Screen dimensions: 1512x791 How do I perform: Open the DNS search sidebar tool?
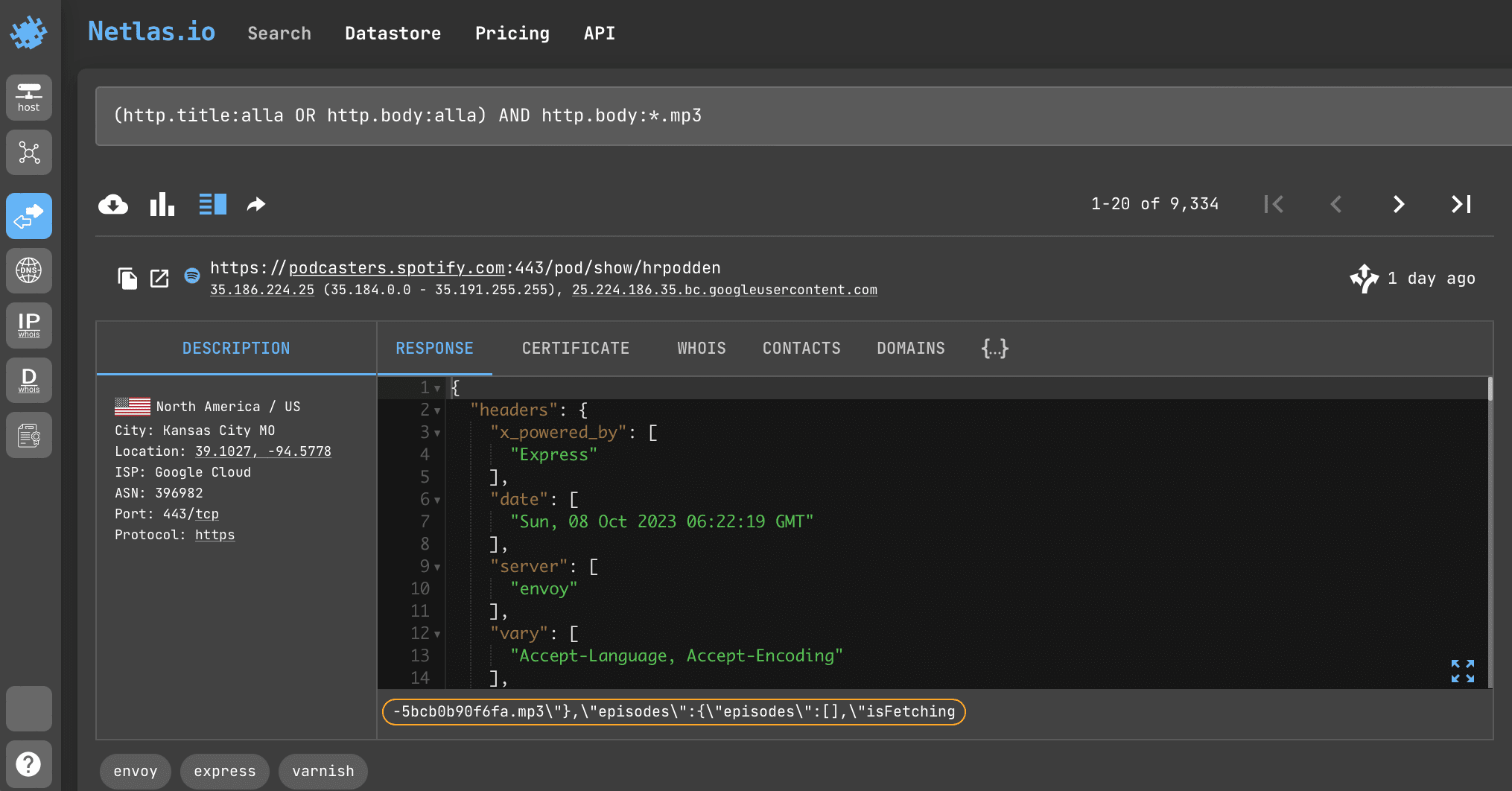29,270
